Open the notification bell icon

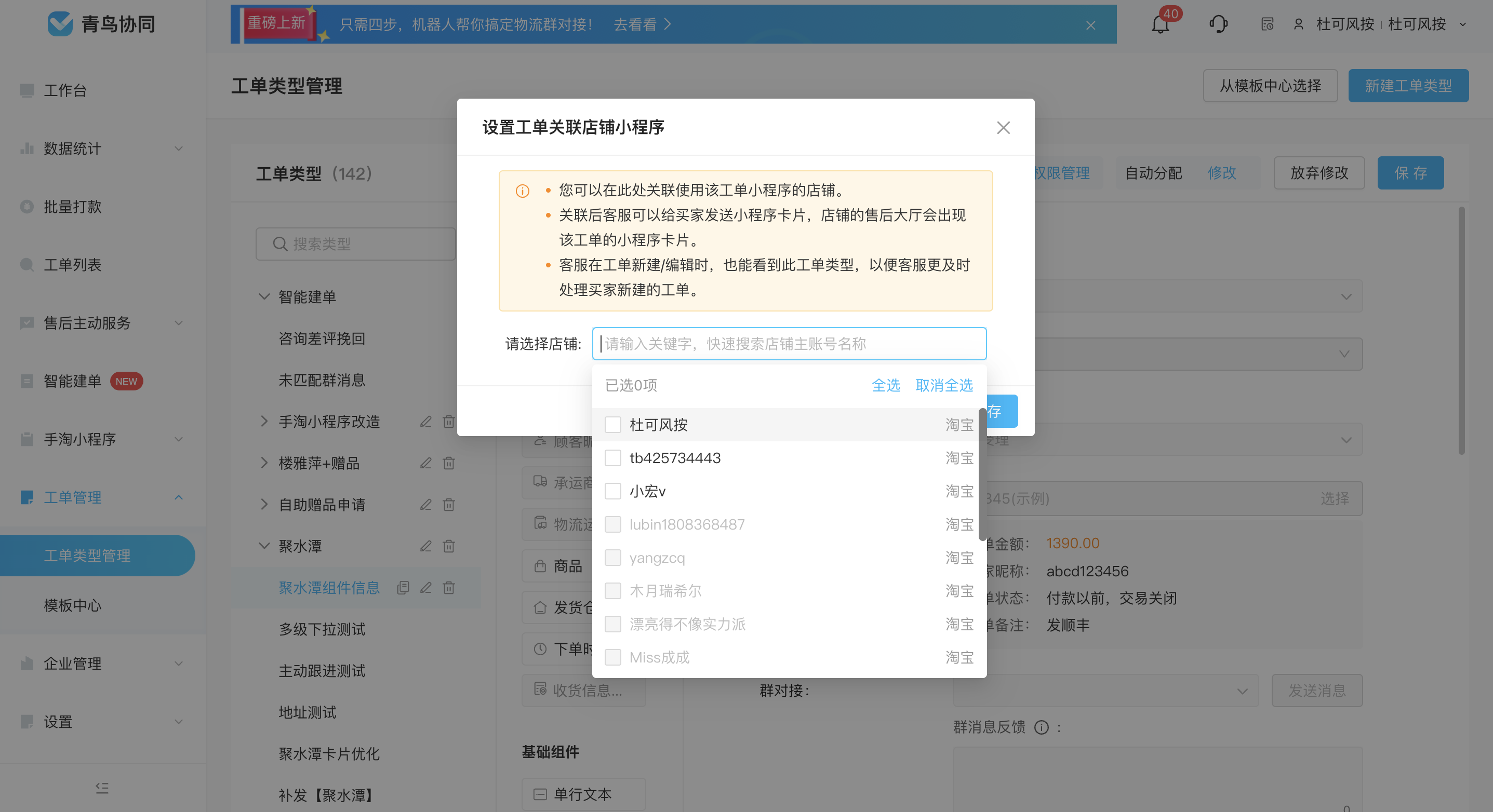[1161, 24]
